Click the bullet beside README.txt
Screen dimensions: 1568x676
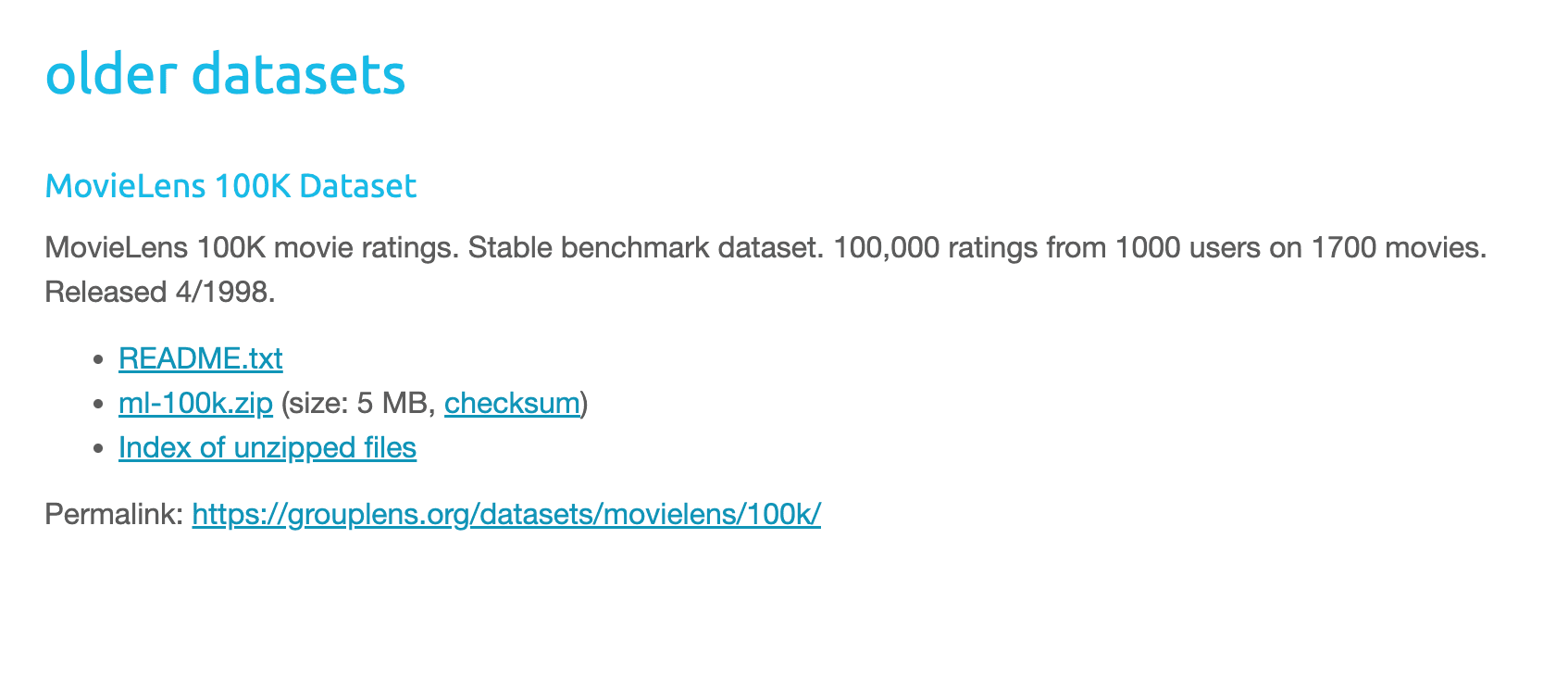coord(99,359)
